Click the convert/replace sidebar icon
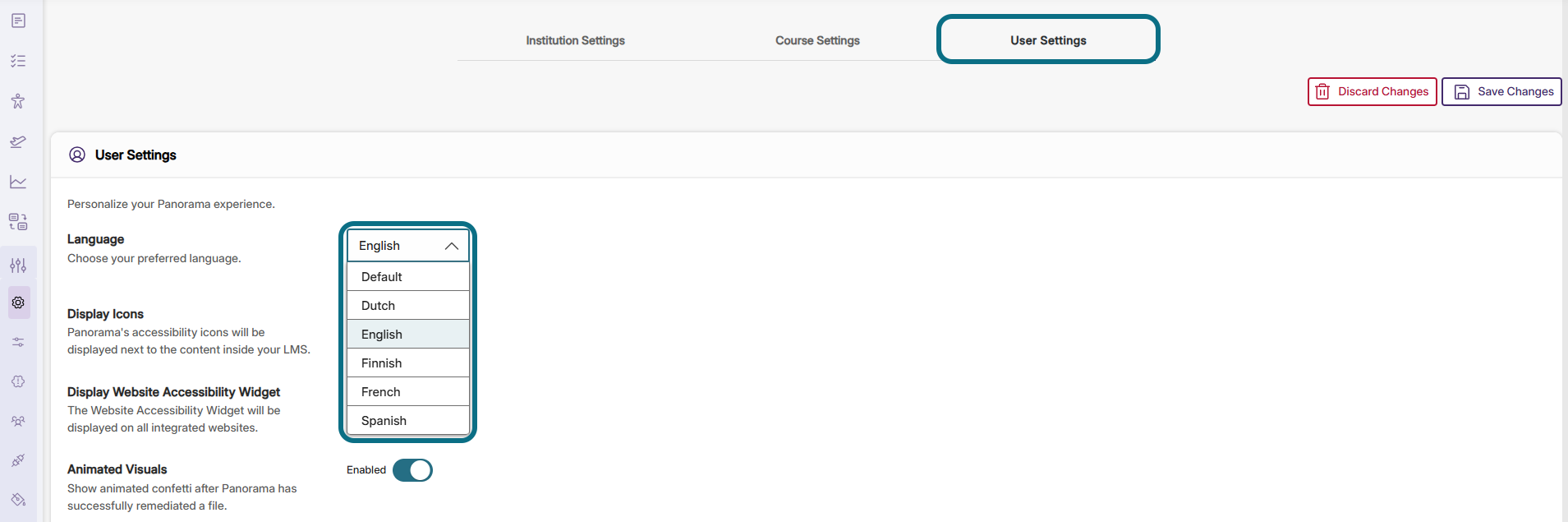 coord(18,222)
